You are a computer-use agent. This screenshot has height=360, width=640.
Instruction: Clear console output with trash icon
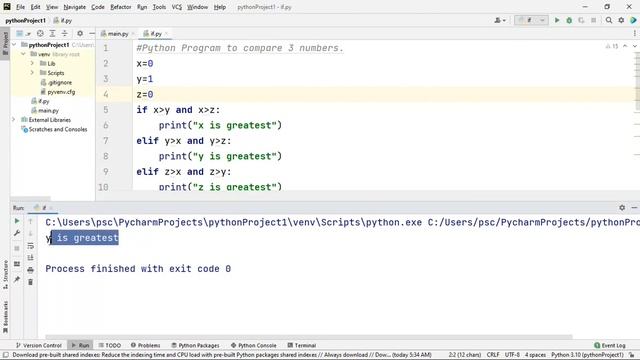coord(31,282)
